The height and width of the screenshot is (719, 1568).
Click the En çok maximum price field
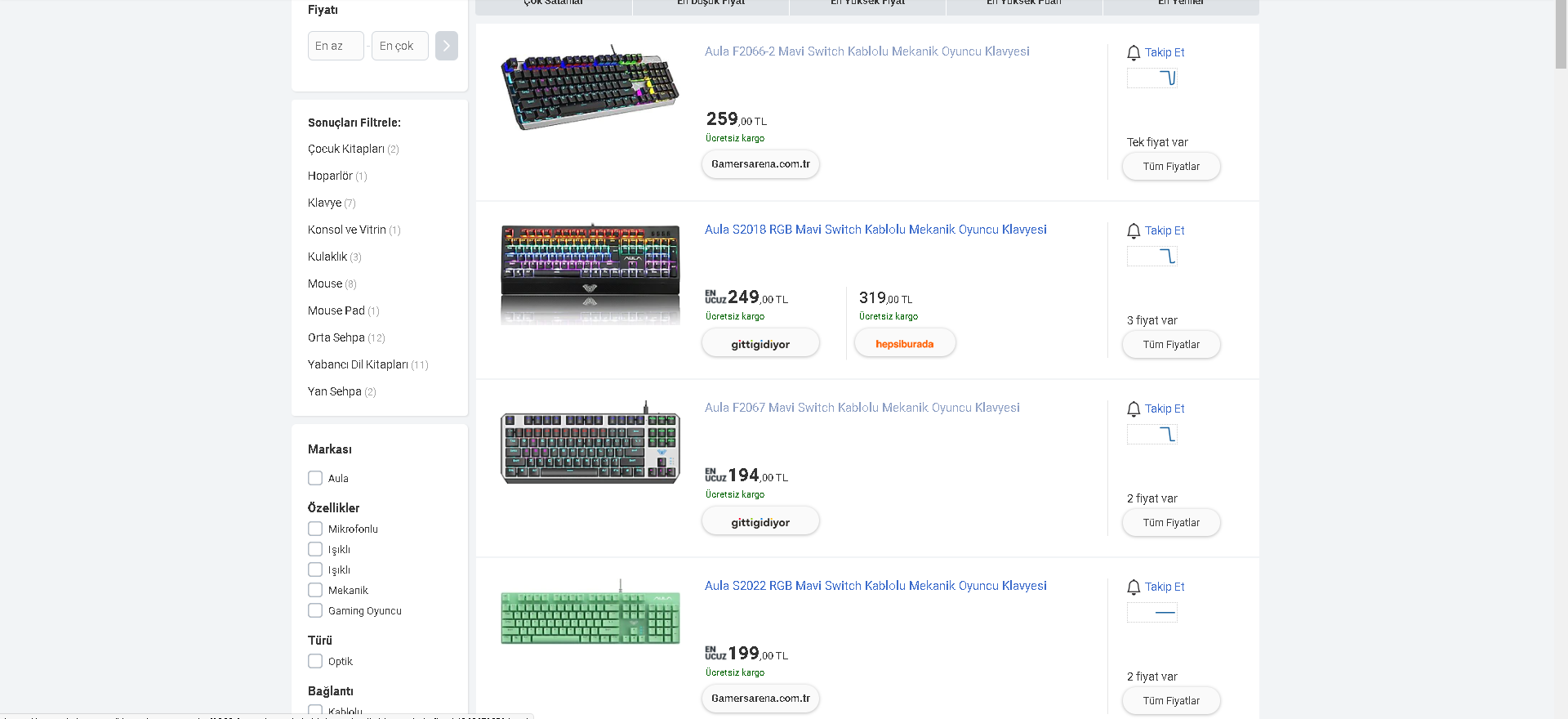400,46
